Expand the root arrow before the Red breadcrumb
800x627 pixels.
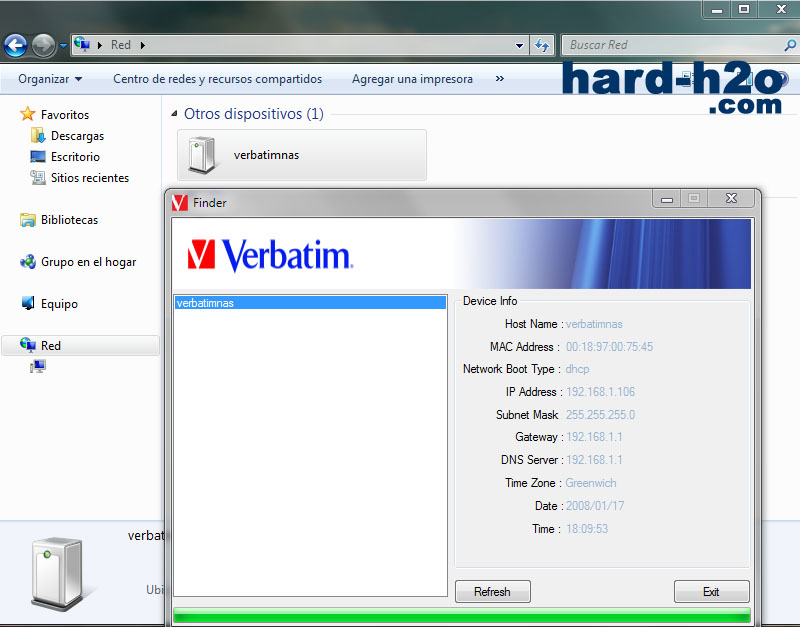[100, 45]
